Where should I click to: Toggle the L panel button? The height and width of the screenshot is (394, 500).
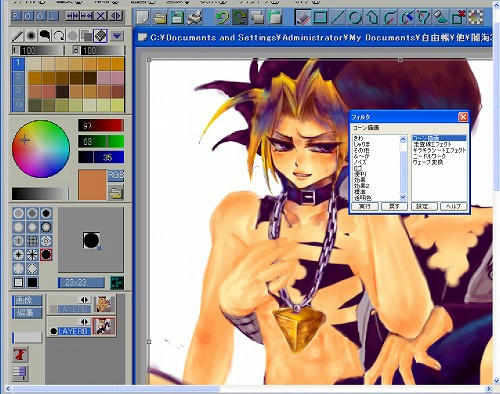(x=53, y=16)
